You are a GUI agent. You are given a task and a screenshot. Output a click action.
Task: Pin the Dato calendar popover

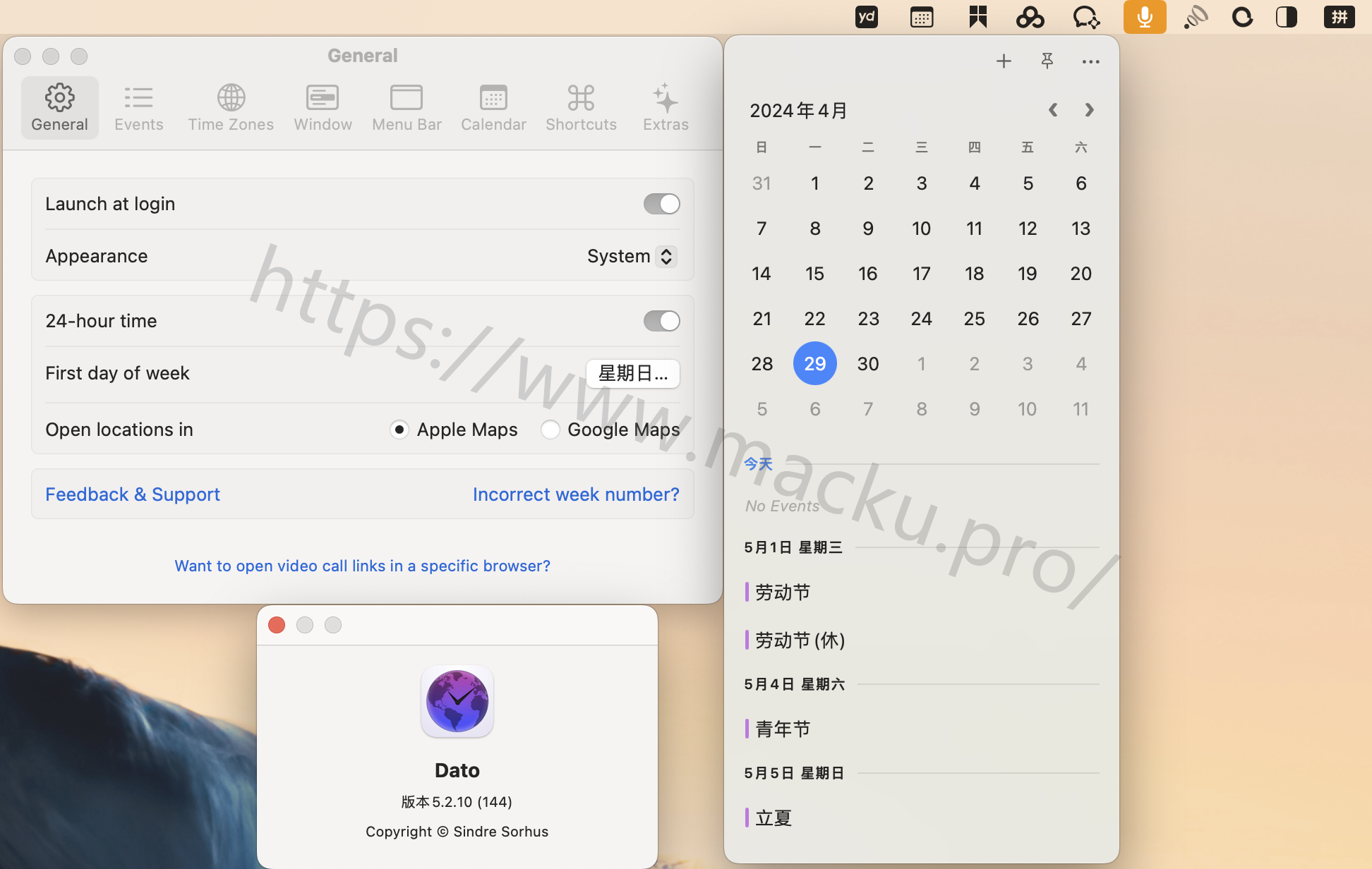1047,61
